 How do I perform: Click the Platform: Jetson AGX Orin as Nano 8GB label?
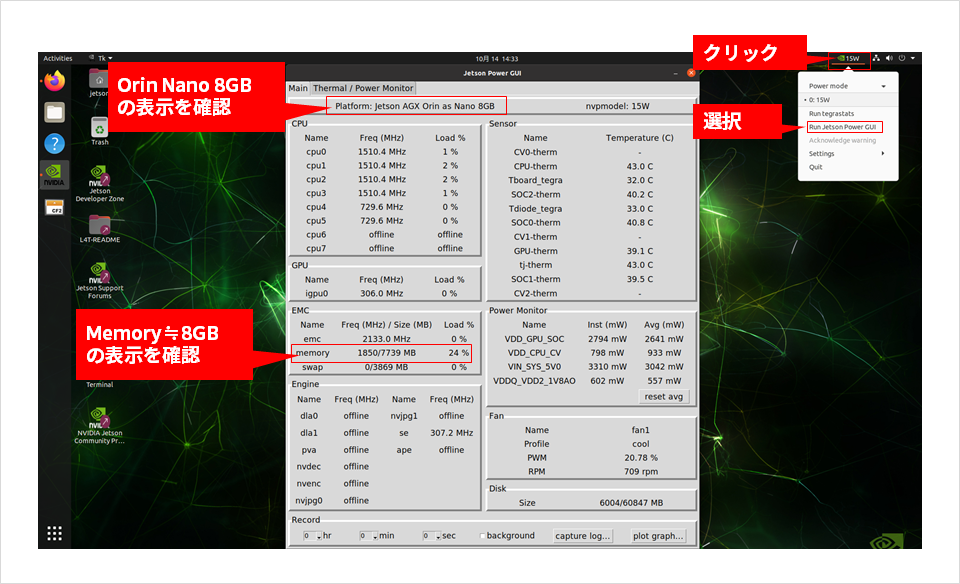(x=414, y=106)
